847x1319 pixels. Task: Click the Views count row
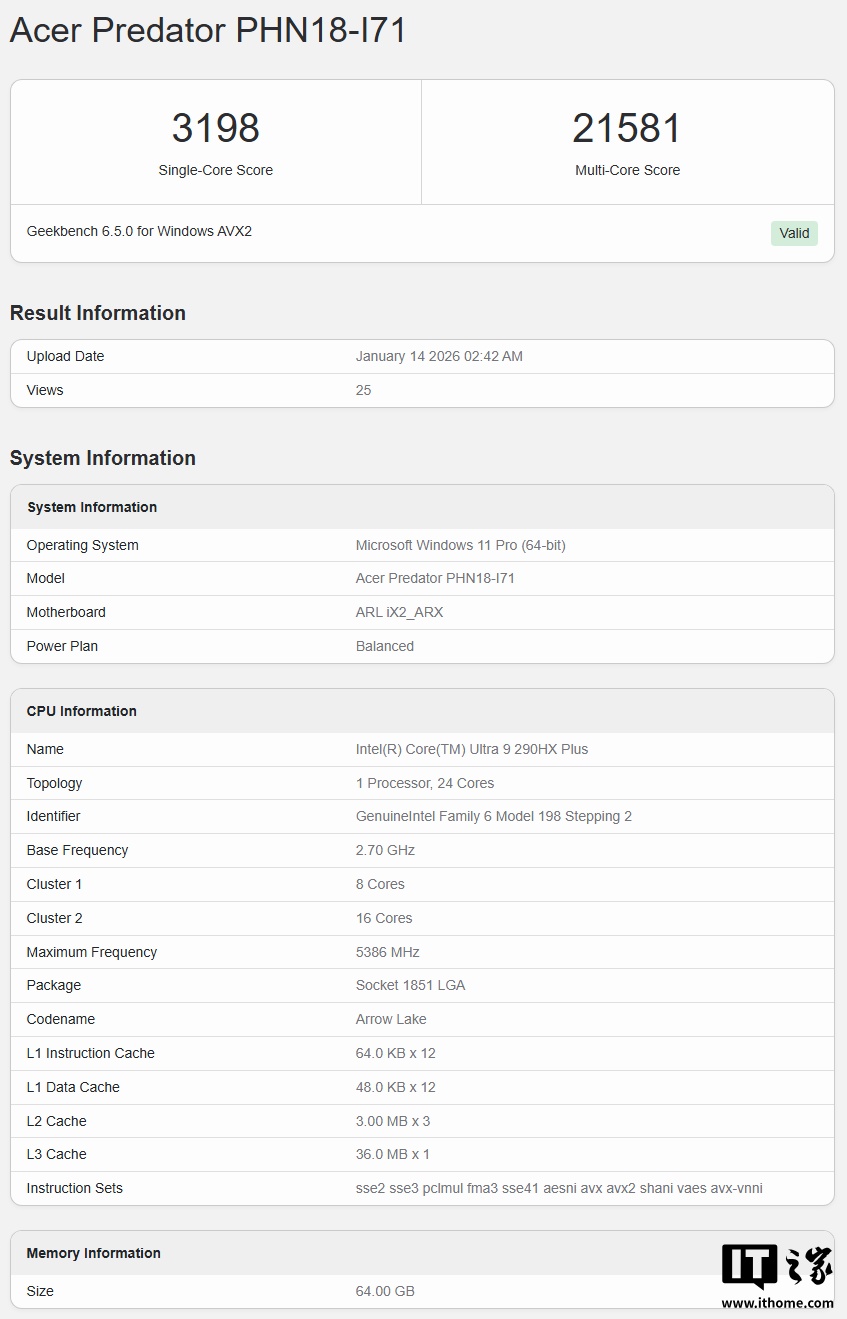421,390
